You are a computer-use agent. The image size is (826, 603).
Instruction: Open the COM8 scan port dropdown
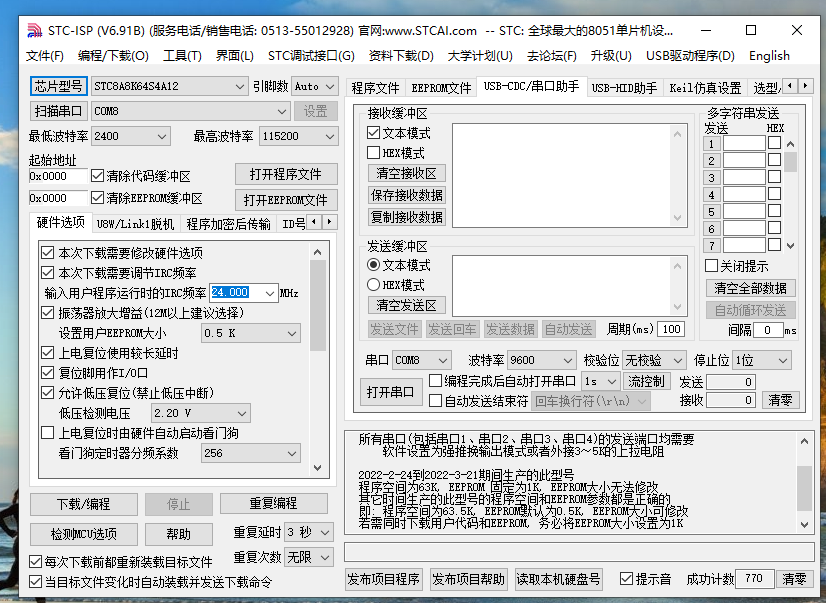pyautogui.click(x=191, y=111)
